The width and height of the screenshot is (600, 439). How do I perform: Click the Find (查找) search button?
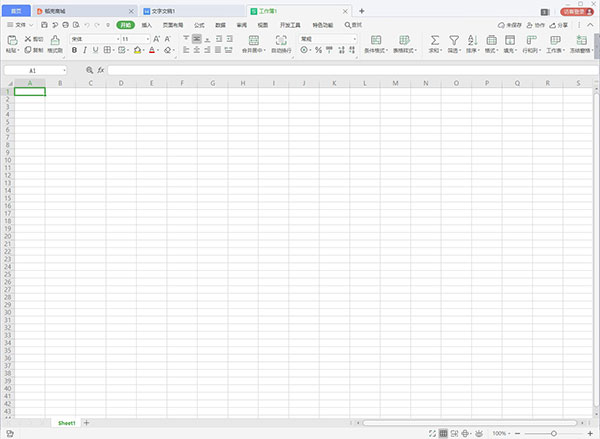(x=353, y=25)
